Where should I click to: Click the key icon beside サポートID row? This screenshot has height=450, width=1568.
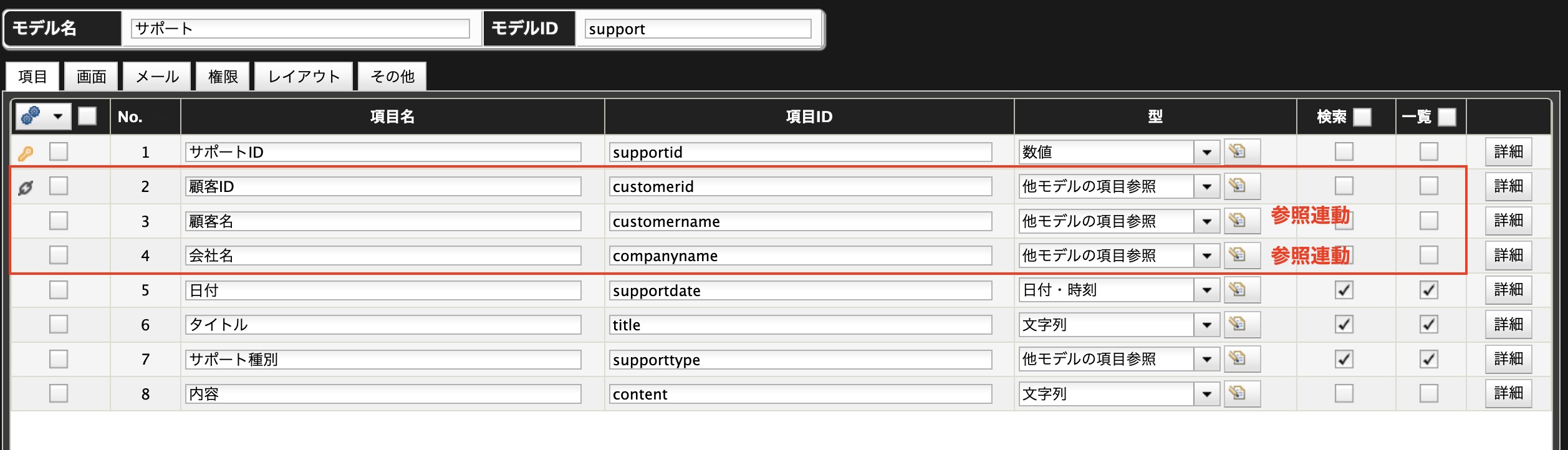click(26, 153)
